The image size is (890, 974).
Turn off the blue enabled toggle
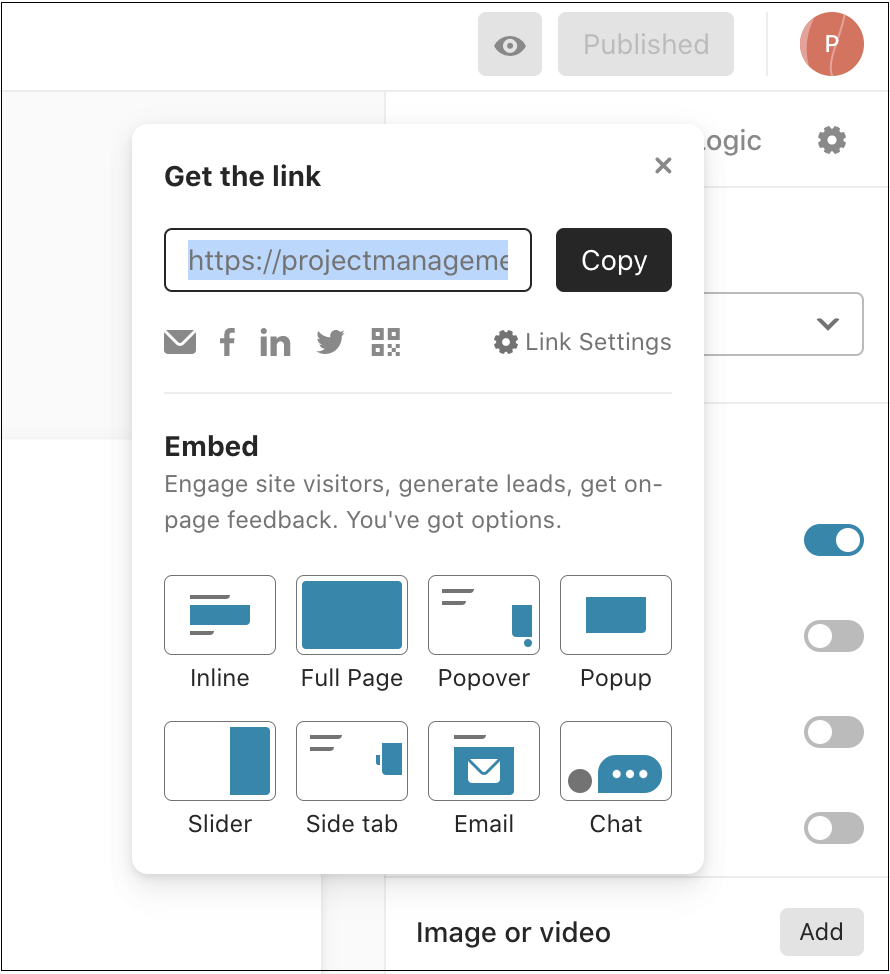pyautogui.click(x=833, y=540)
